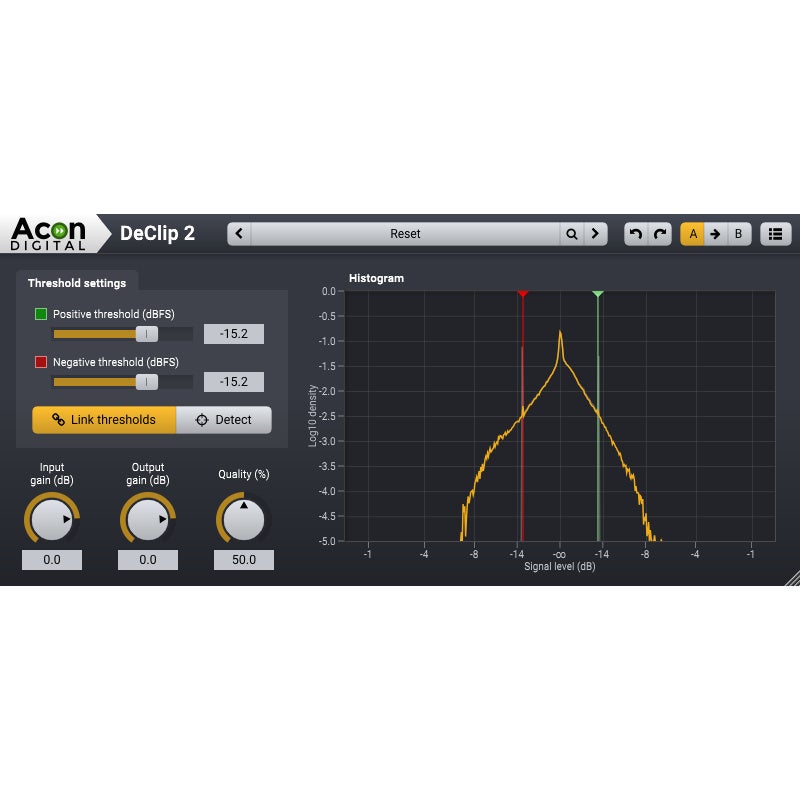This screenshot has height=800, width=800.
Task: Click the negative threshold slider handle
Action: (x=146, y=382)
